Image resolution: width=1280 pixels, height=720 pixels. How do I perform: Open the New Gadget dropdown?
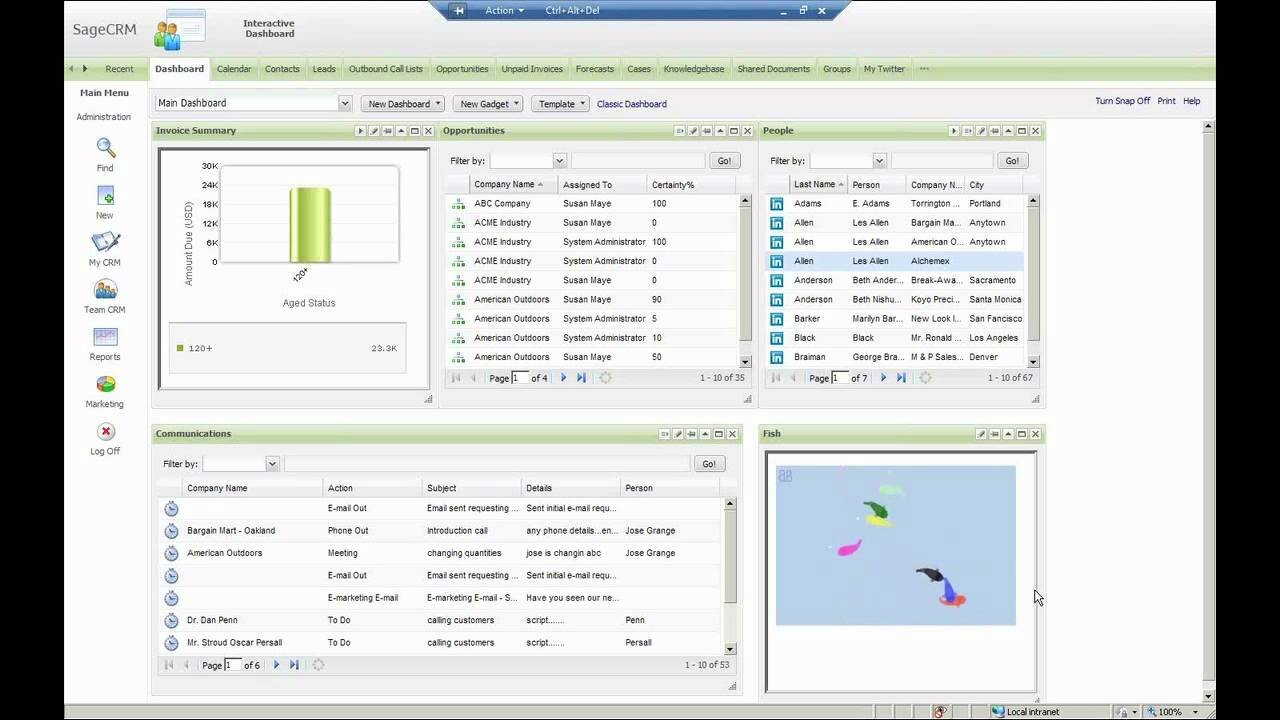point(487,103)
